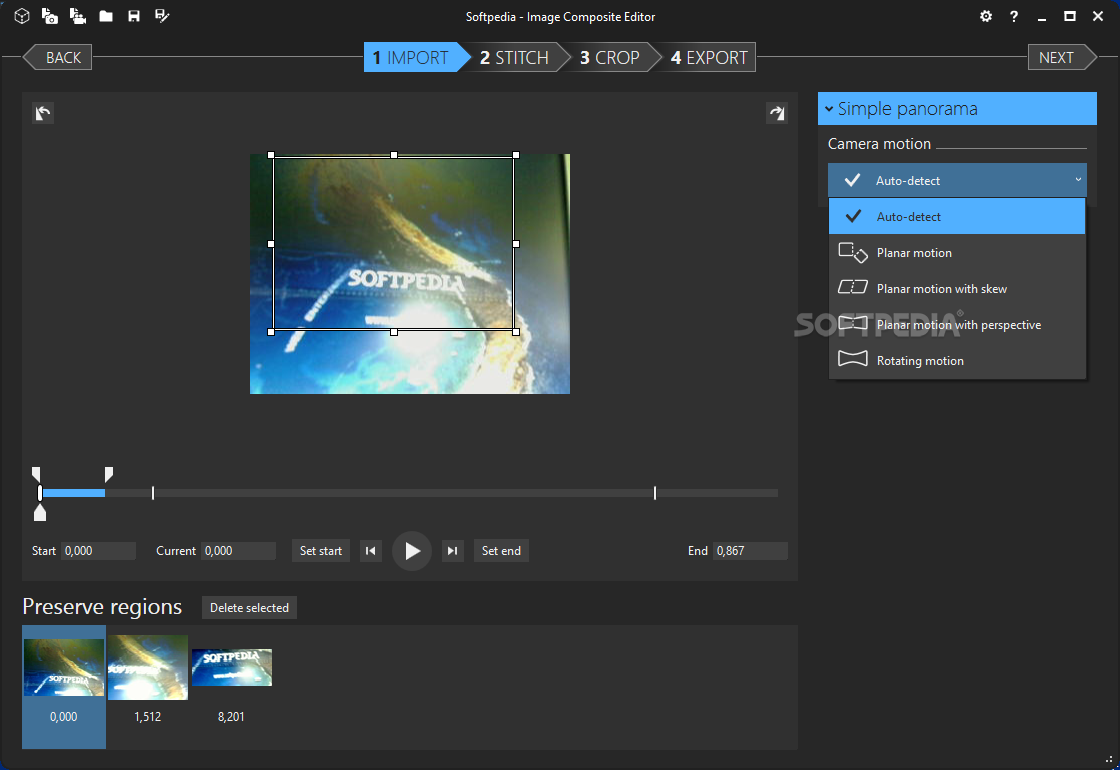Click Delete selected button

point(249,608)
